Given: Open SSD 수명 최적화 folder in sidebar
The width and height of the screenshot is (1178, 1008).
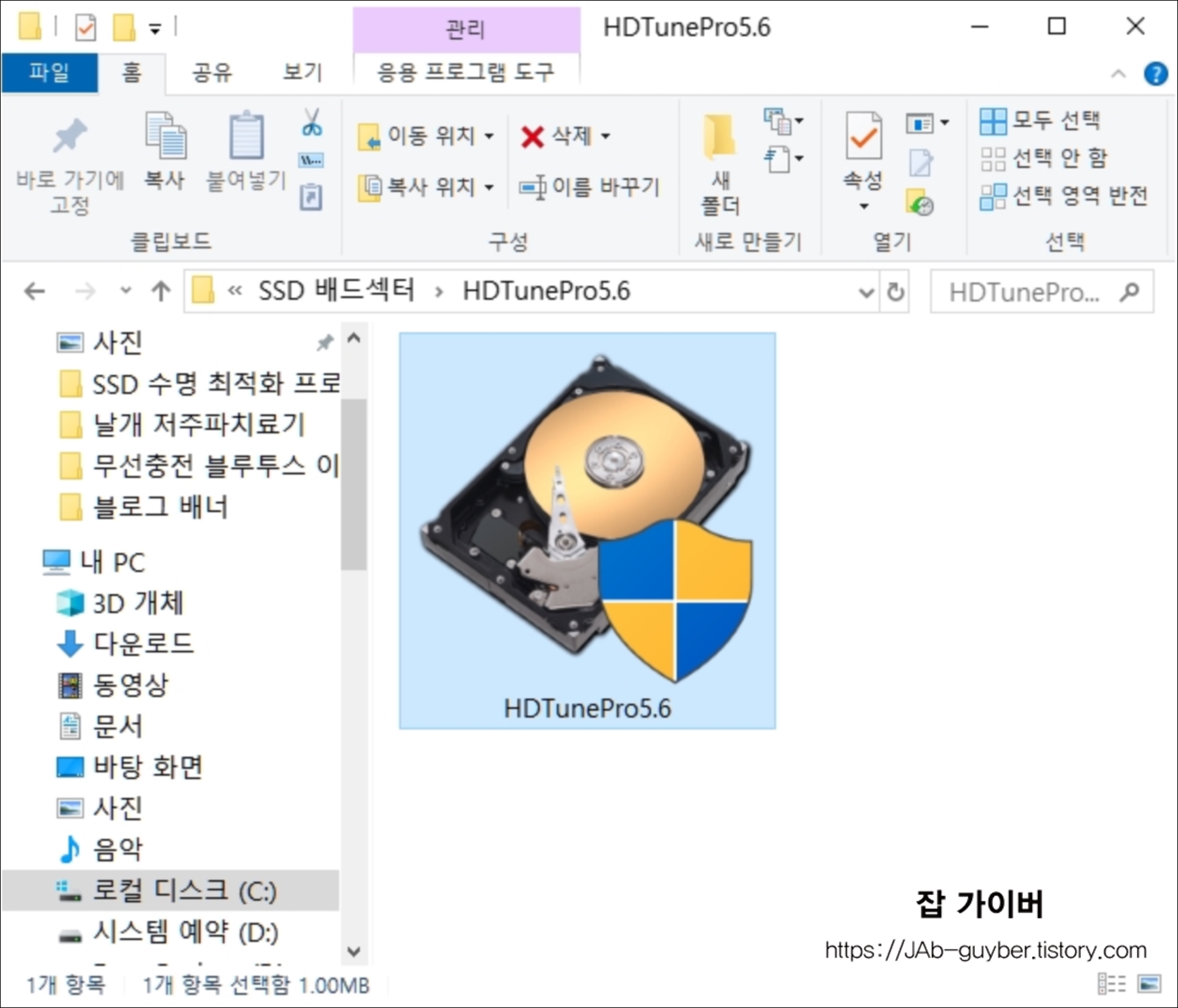Looking at the screenshot, I should [200, 384].
